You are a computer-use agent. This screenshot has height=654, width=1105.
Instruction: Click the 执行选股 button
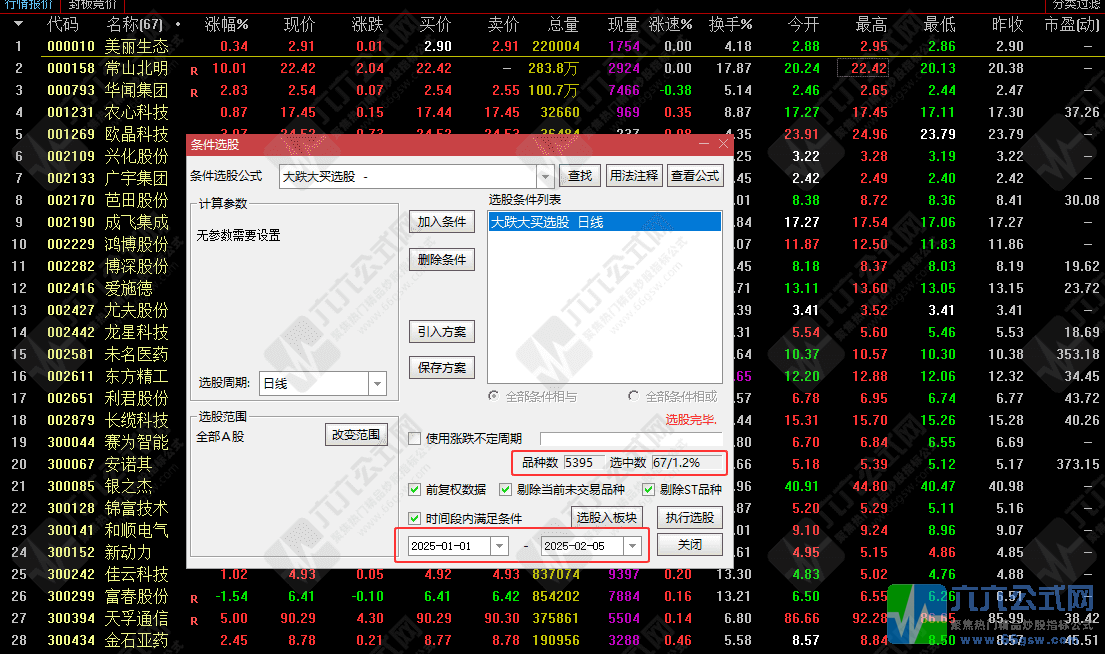tap(689, 517)
